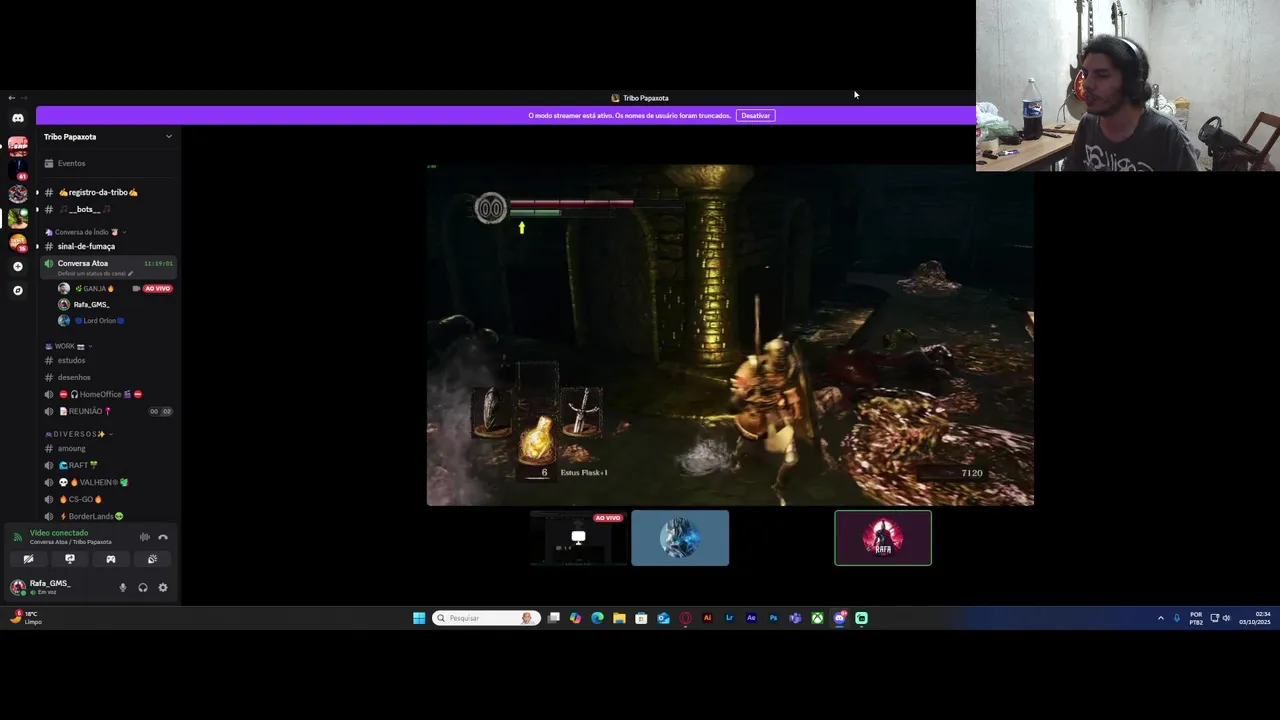Launch Illustrator from taskbar
The image size is (1280, 720).
point(707,618)
